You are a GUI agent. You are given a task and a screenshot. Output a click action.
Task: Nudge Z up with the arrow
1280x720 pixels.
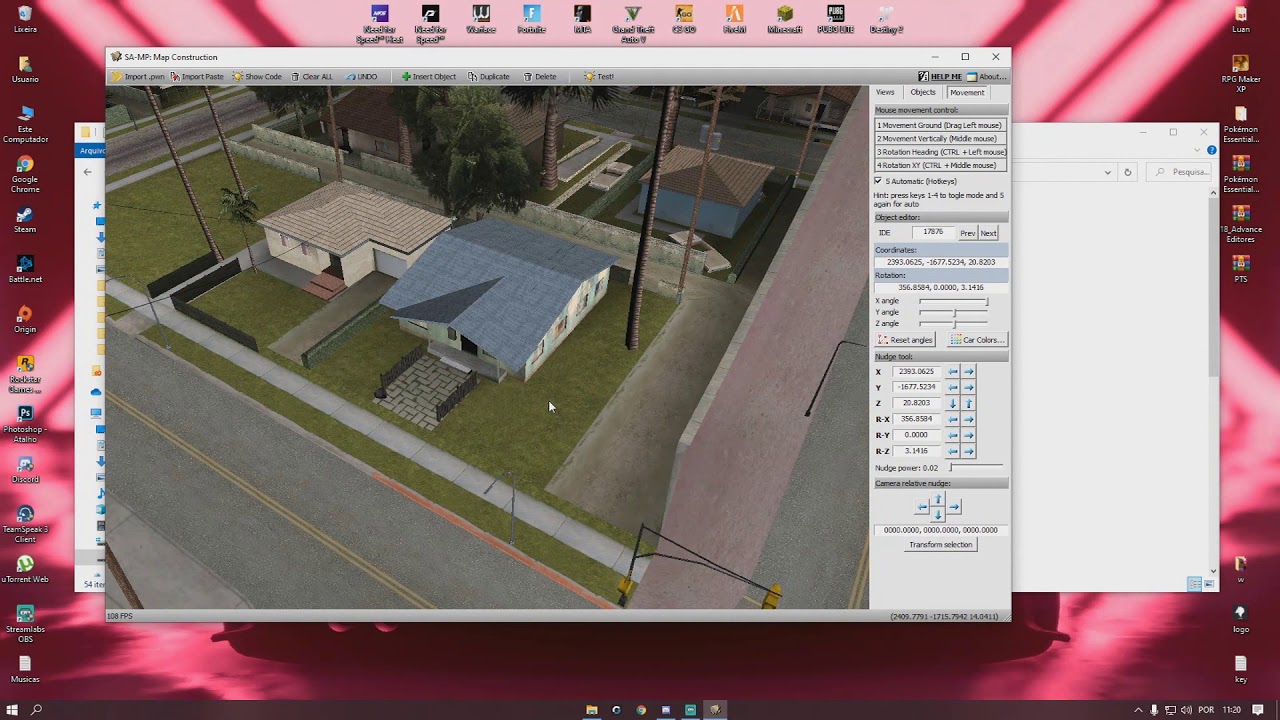(x=968, y=403)
